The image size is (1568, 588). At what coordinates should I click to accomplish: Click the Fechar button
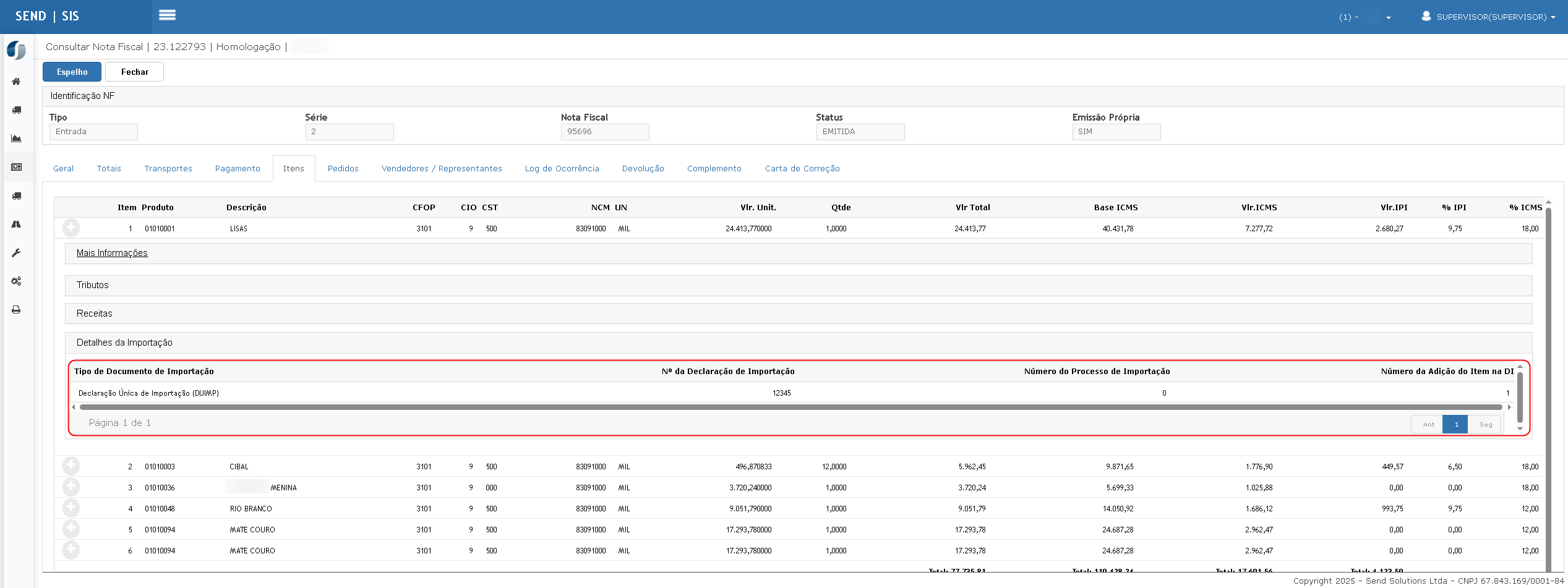(x=134, y=72)
